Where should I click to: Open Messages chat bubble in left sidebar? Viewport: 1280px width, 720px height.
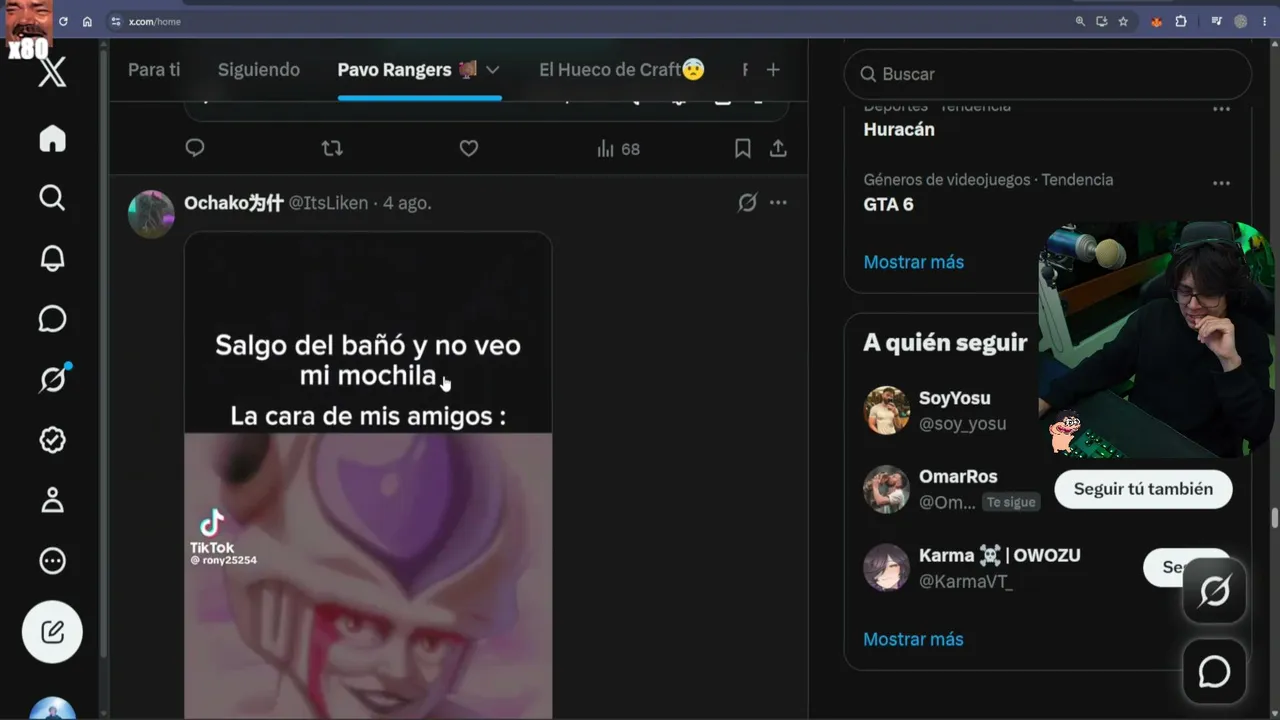click(52, 319)
